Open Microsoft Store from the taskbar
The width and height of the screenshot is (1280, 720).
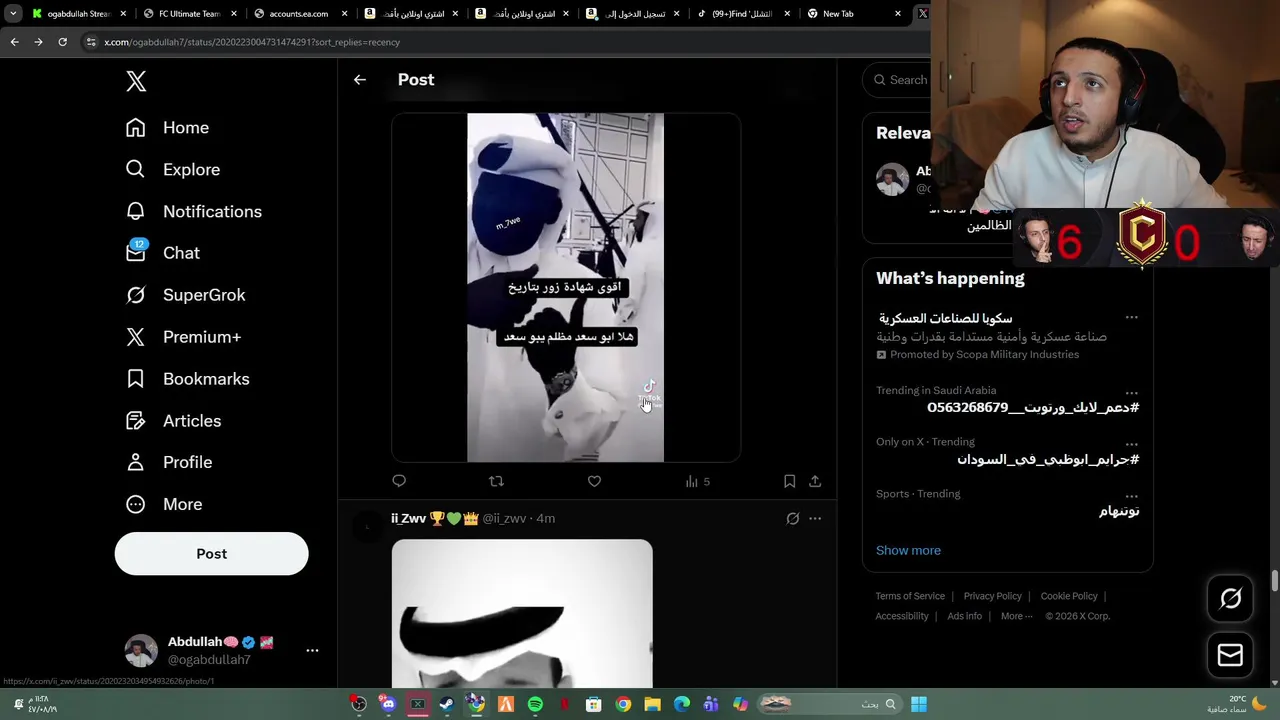coord(593,704)
